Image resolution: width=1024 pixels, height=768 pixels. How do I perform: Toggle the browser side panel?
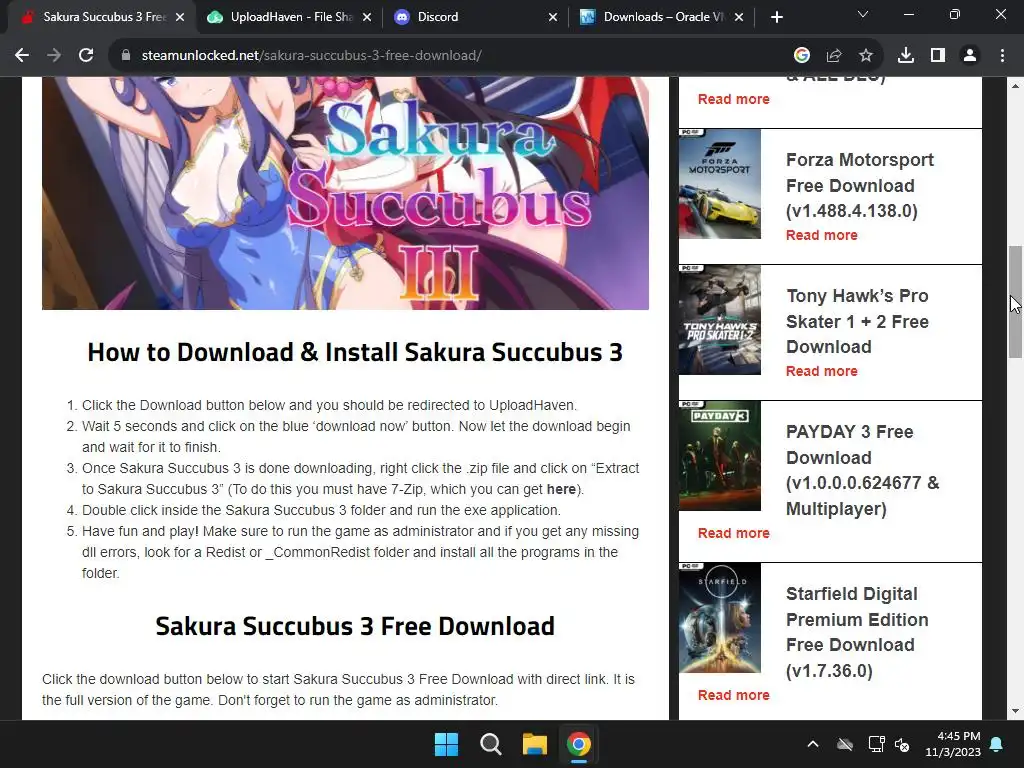click(x=938, y=56)
